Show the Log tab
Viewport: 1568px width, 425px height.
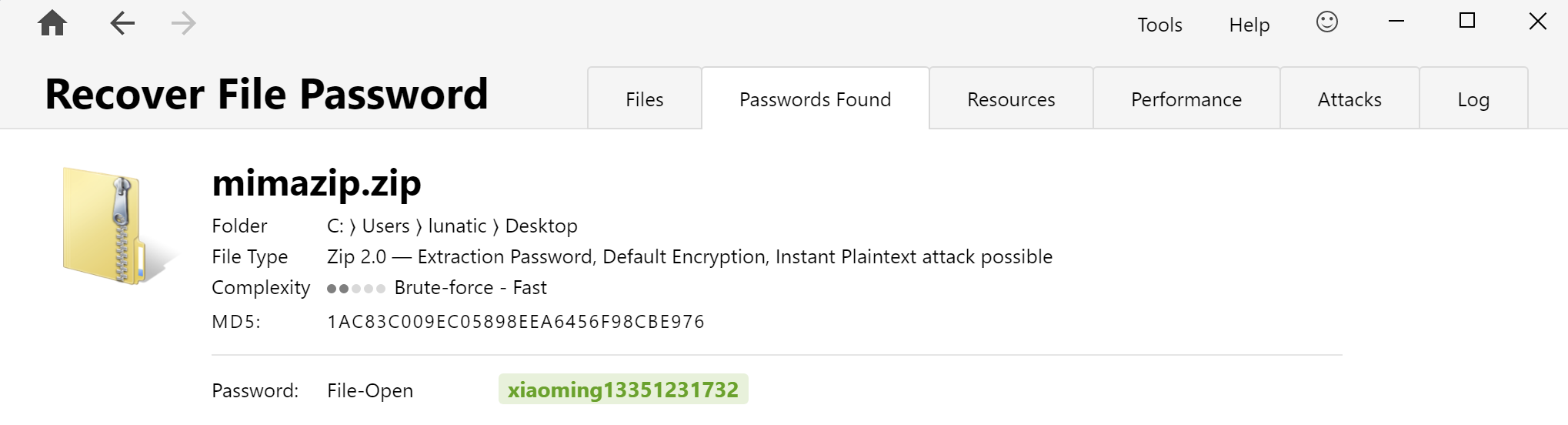click(x=1473, y=99)
